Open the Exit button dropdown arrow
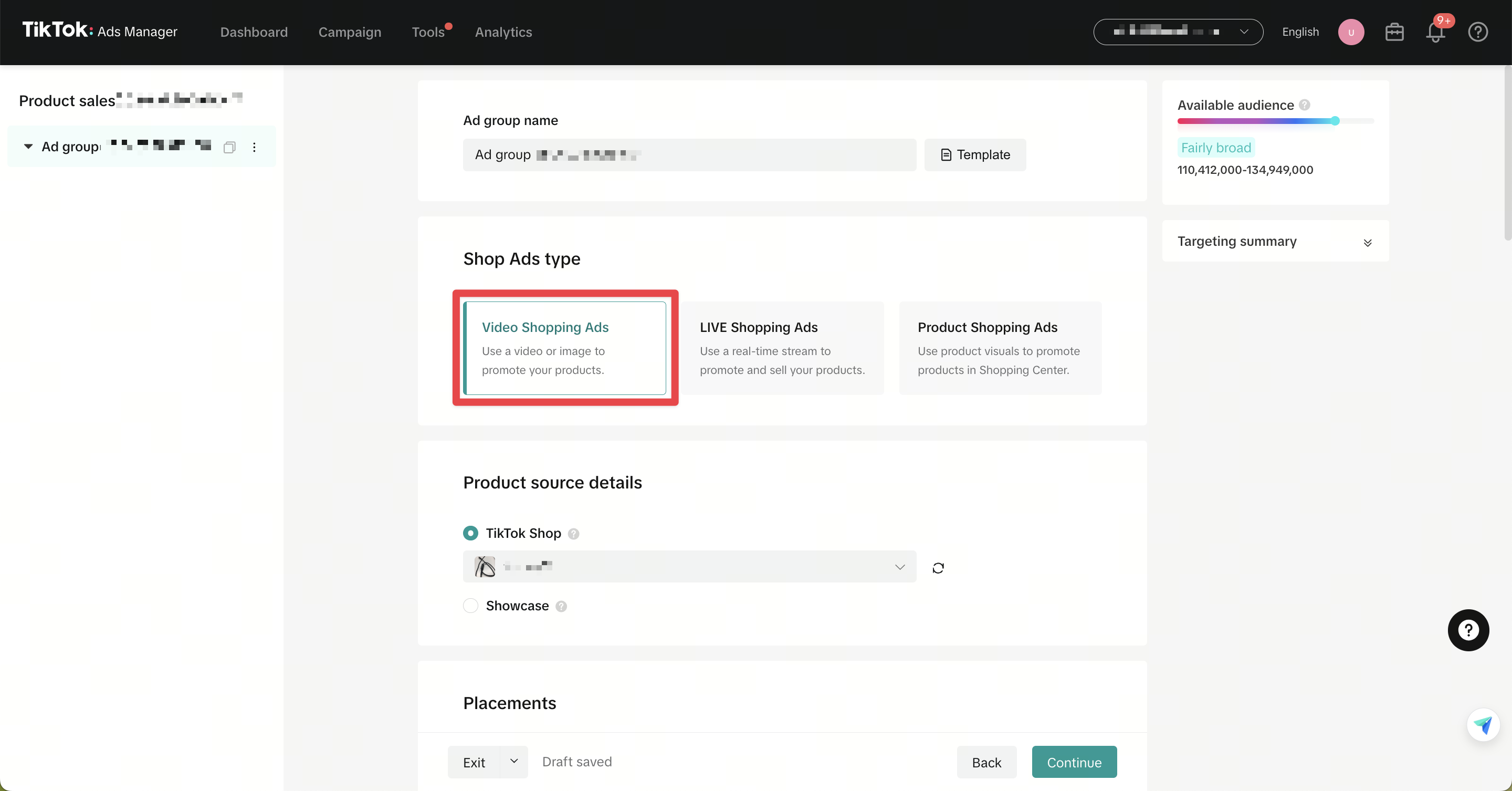Image resolution: width=1512 pixels, height=791 pixels. click(513, 762)
